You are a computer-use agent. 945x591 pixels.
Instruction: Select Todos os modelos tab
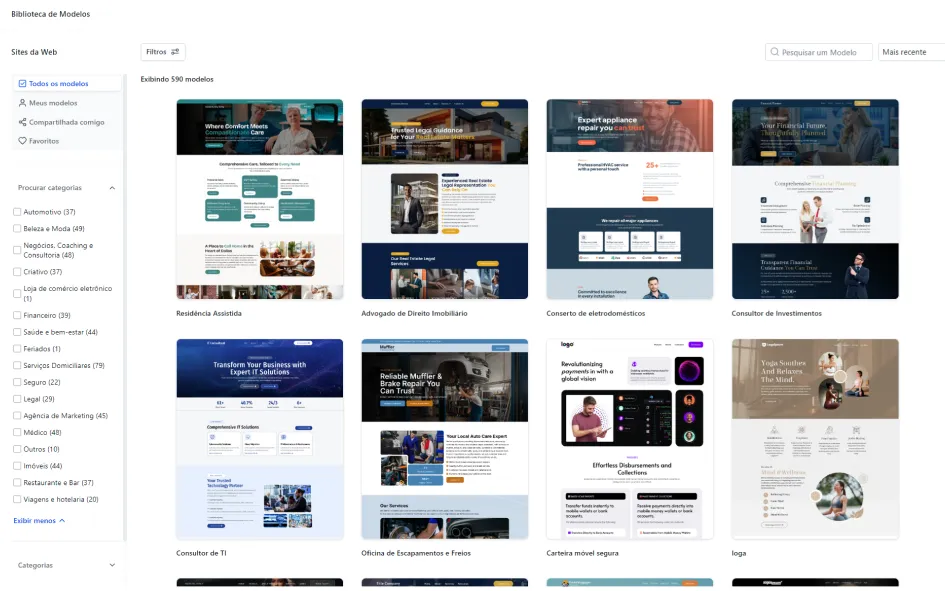pyautogui.click(x=67, y=84)
